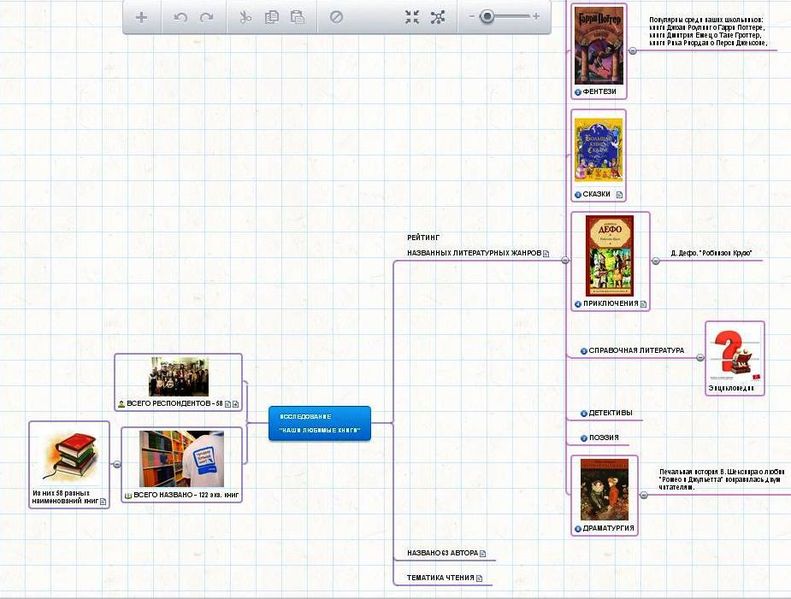Click person icon before ВСЕГО РЕСПОНДЕНТОВ
Image resolution: width=791 pixels, height=599 pixels.
pos(121,404)
